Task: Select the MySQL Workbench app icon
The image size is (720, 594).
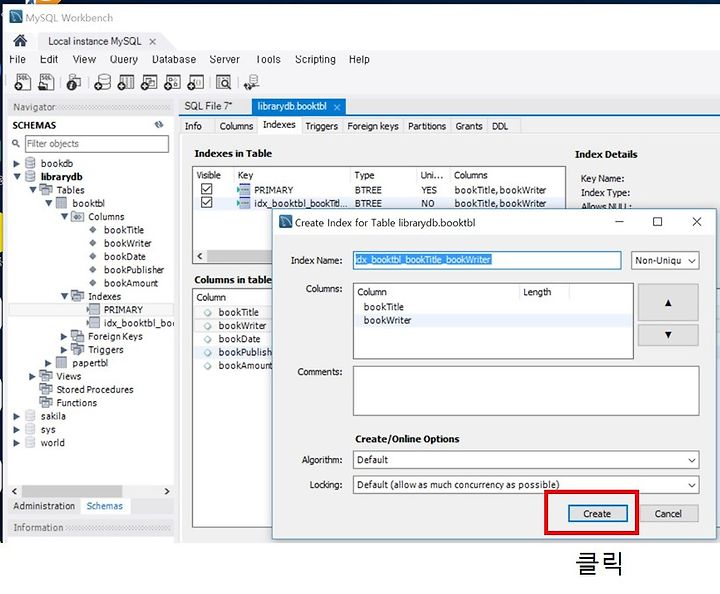Action: (x=16, y=17)
